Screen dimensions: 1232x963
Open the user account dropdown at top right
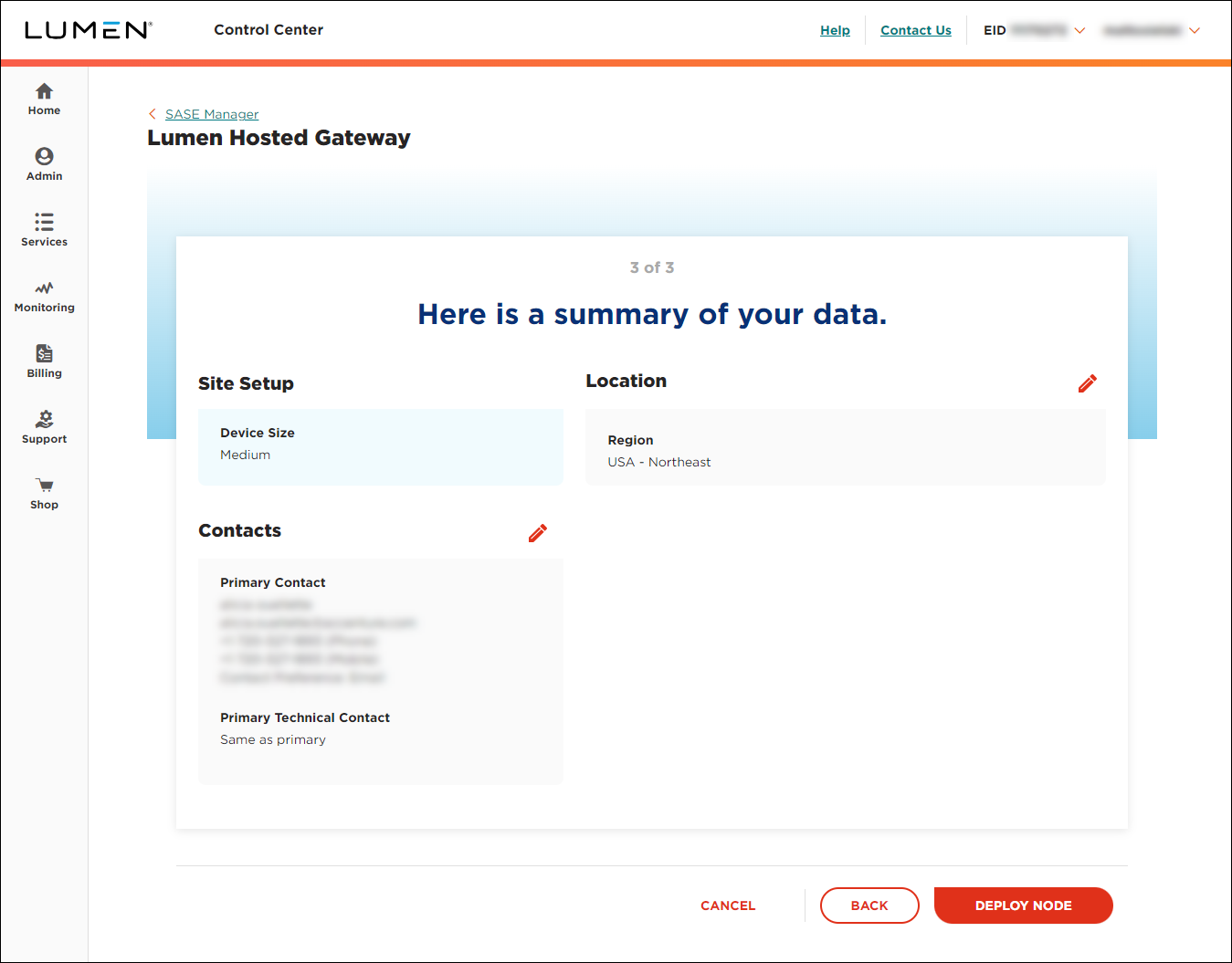pyautogui.click(x=1195, y=30)
